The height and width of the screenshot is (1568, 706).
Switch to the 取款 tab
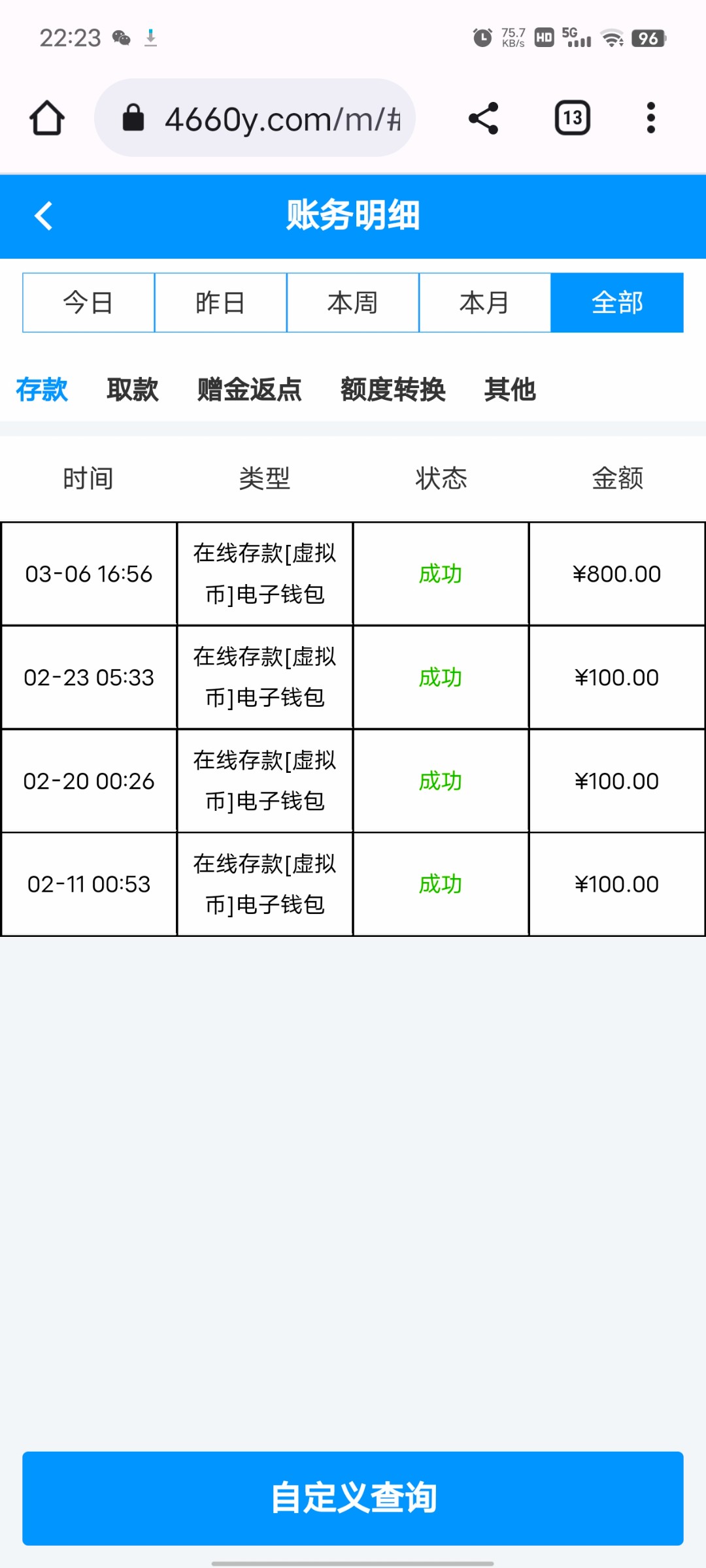pos(133,390)
